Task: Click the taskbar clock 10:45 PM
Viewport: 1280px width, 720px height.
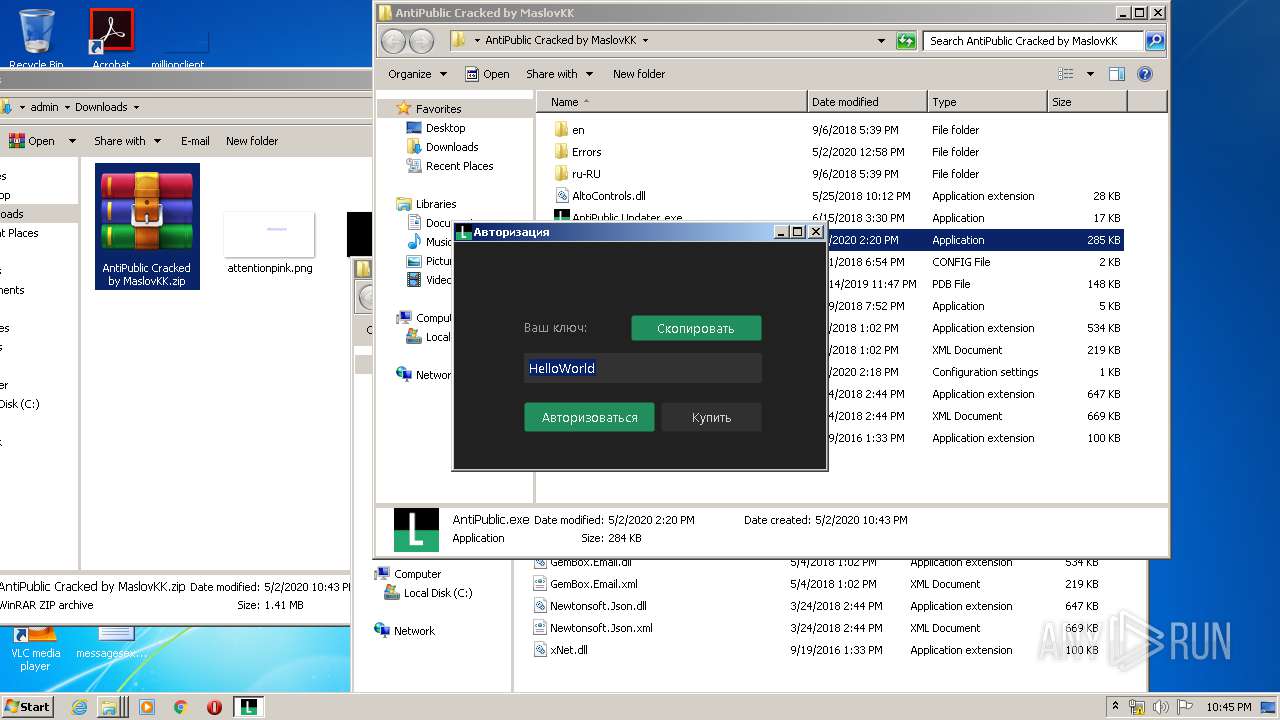Action: coord(1228,707)
